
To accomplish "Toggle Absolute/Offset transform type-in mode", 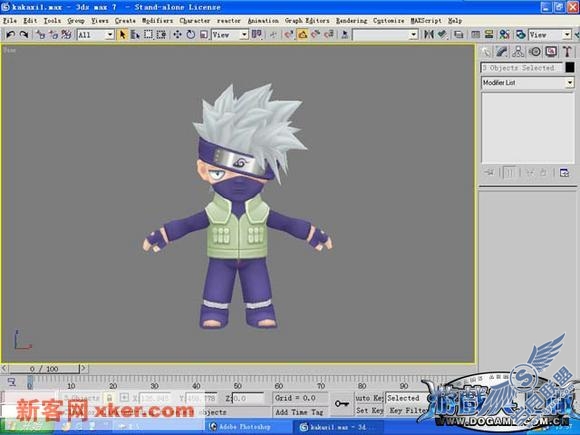I will coord(124,398).
